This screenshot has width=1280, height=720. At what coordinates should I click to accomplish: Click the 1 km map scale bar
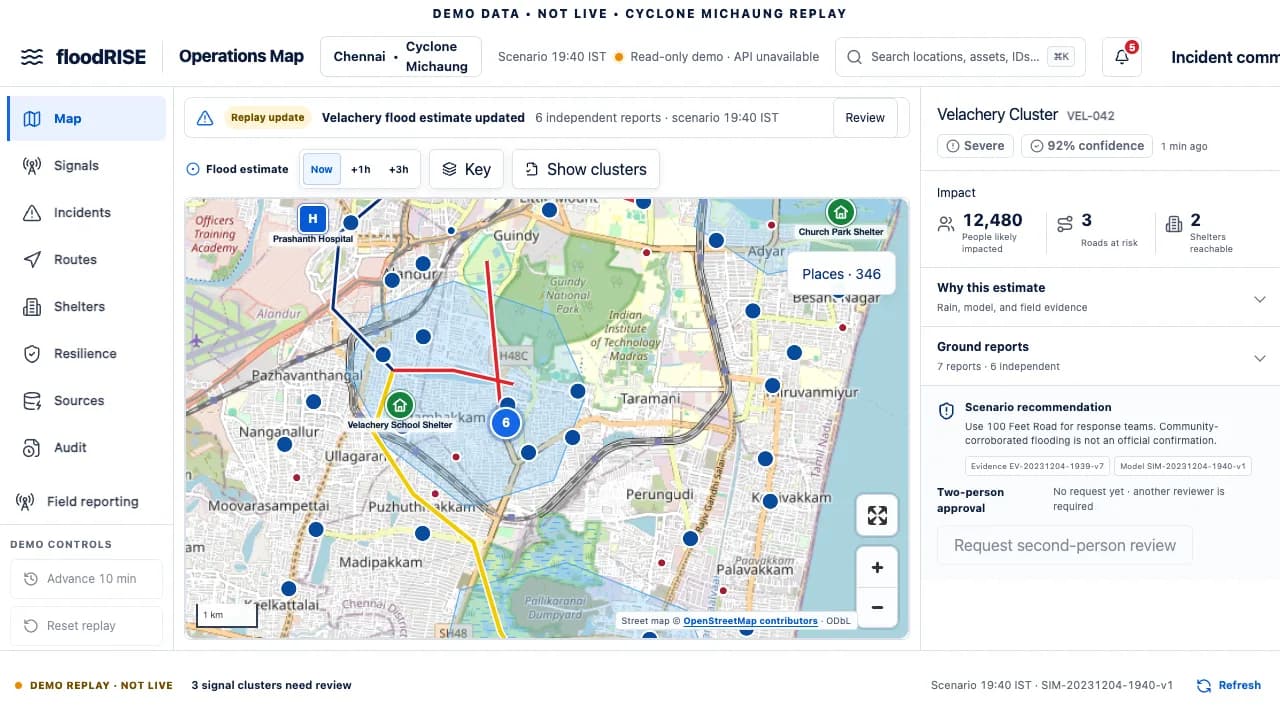pyautogui.click(x=227, y=616)
